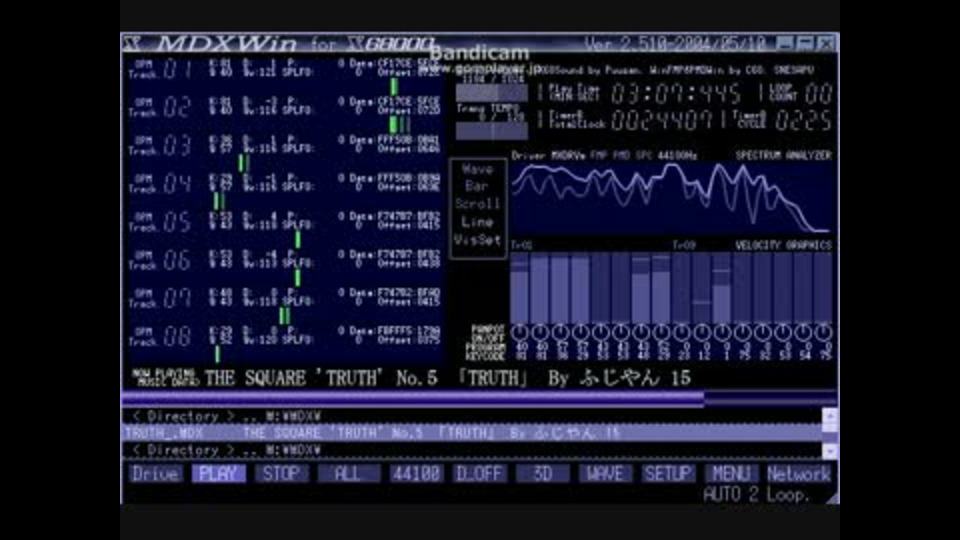Open the MENU button
This screenshot has height=540, width=960.
coord(731,473)
